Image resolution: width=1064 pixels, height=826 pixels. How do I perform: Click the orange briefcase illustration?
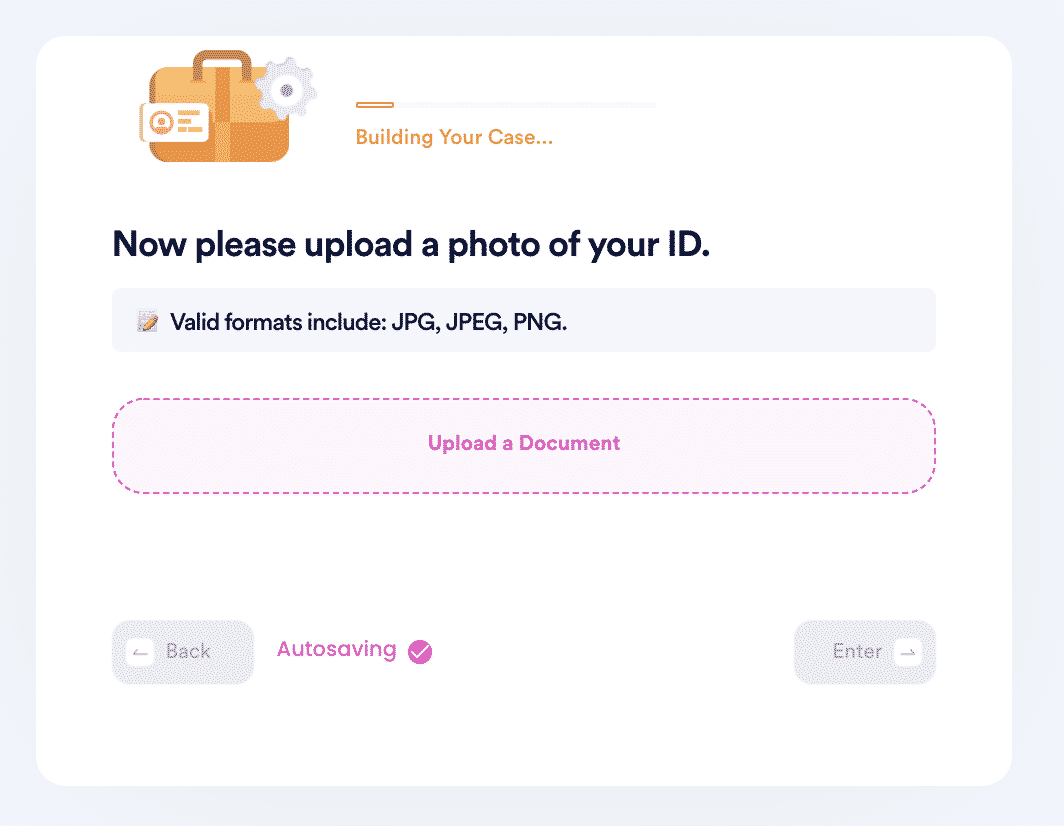(x=218, y=107)
